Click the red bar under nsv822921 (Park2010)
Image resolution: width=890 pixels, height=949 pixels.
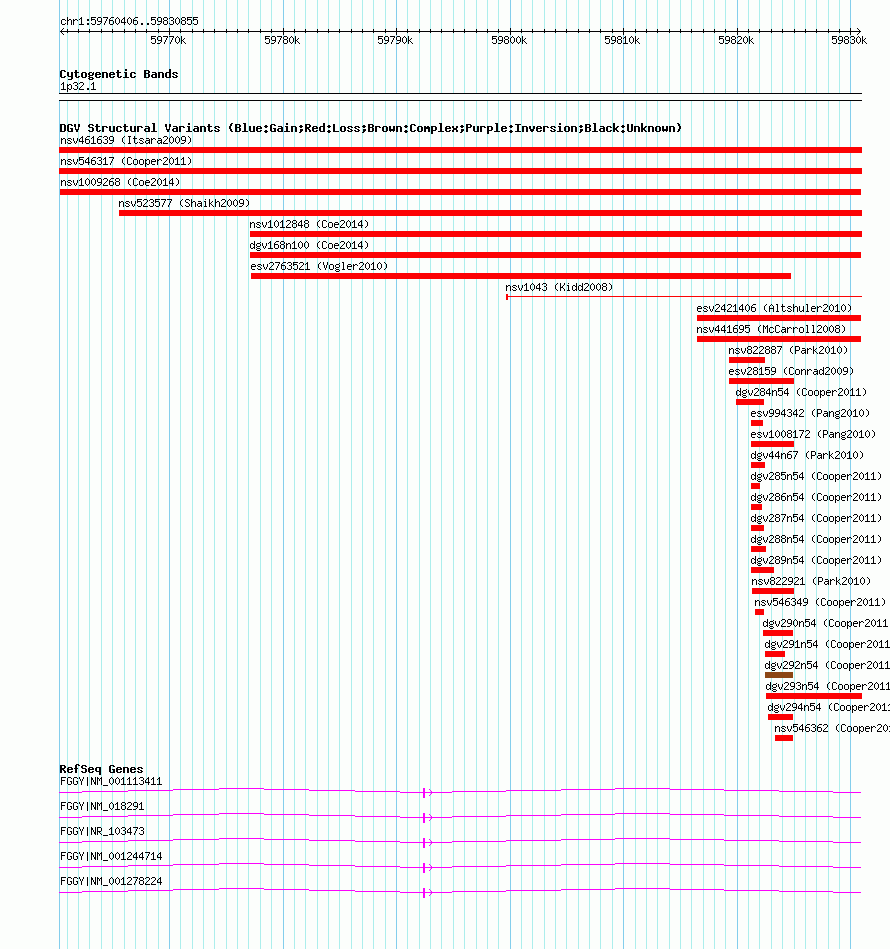click(x=773, y=591)
